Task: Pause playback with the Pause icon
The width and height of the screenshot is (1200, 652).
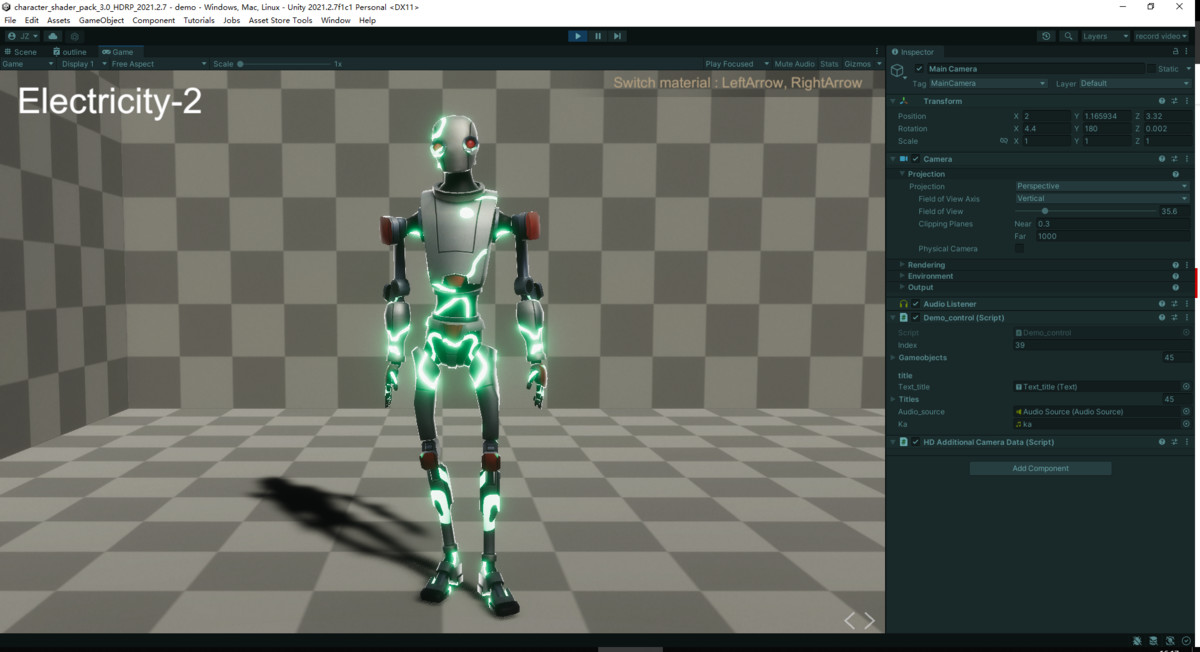Action: click(597, 36)
